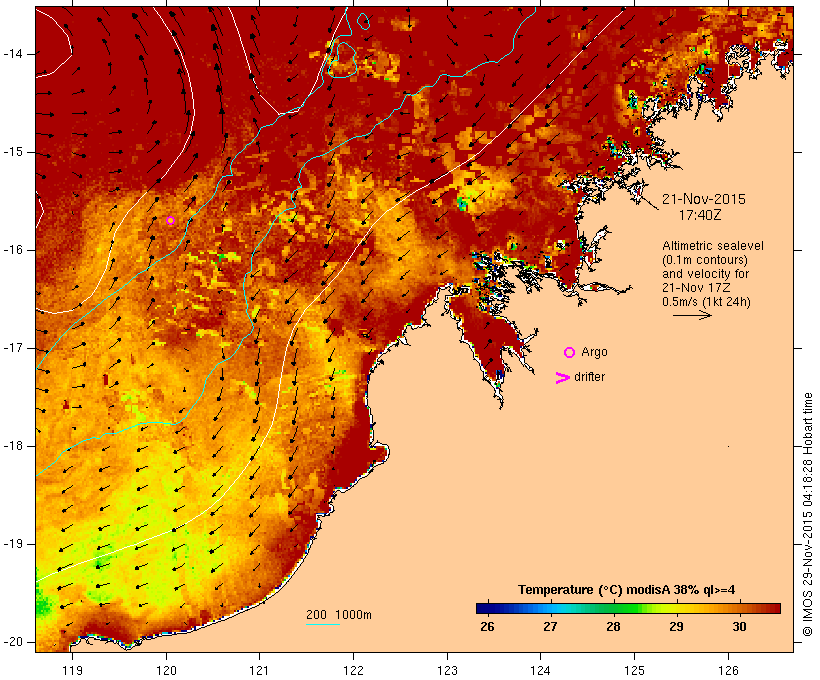The height and width of the screenshot is (680, 820).
Task: Click the magenta Argo float marker on the ocean
Action: (170, 220)
